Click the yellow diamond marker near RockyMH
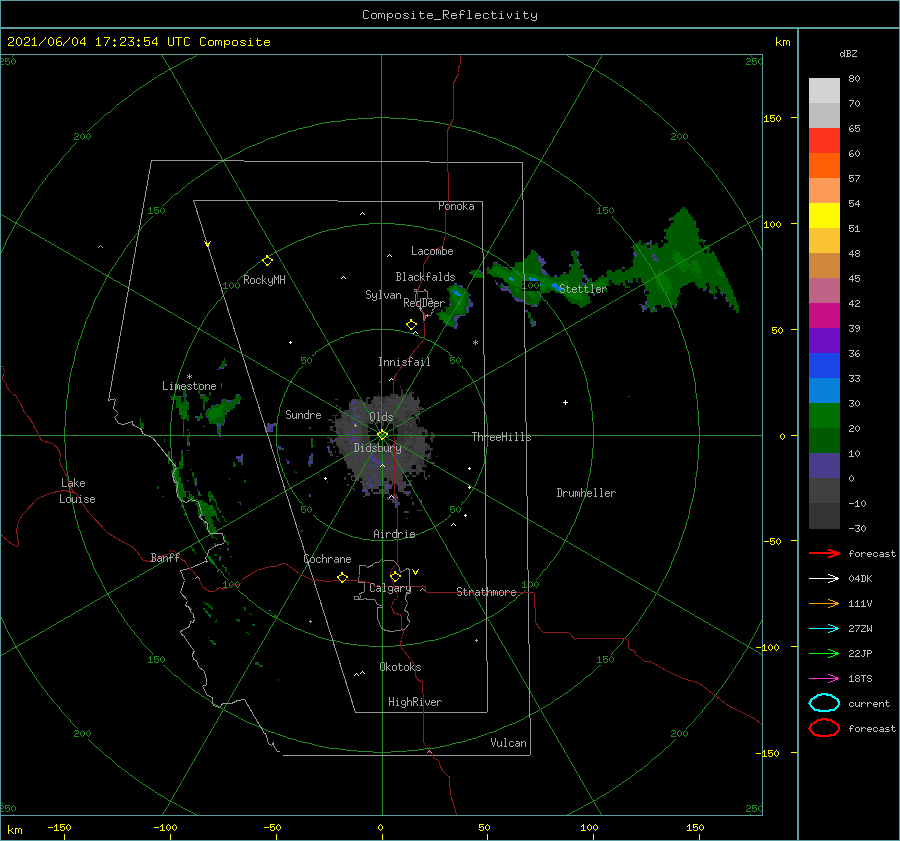Image resolution: width=900 pixels, height=841 pixels. click(267, 261)
